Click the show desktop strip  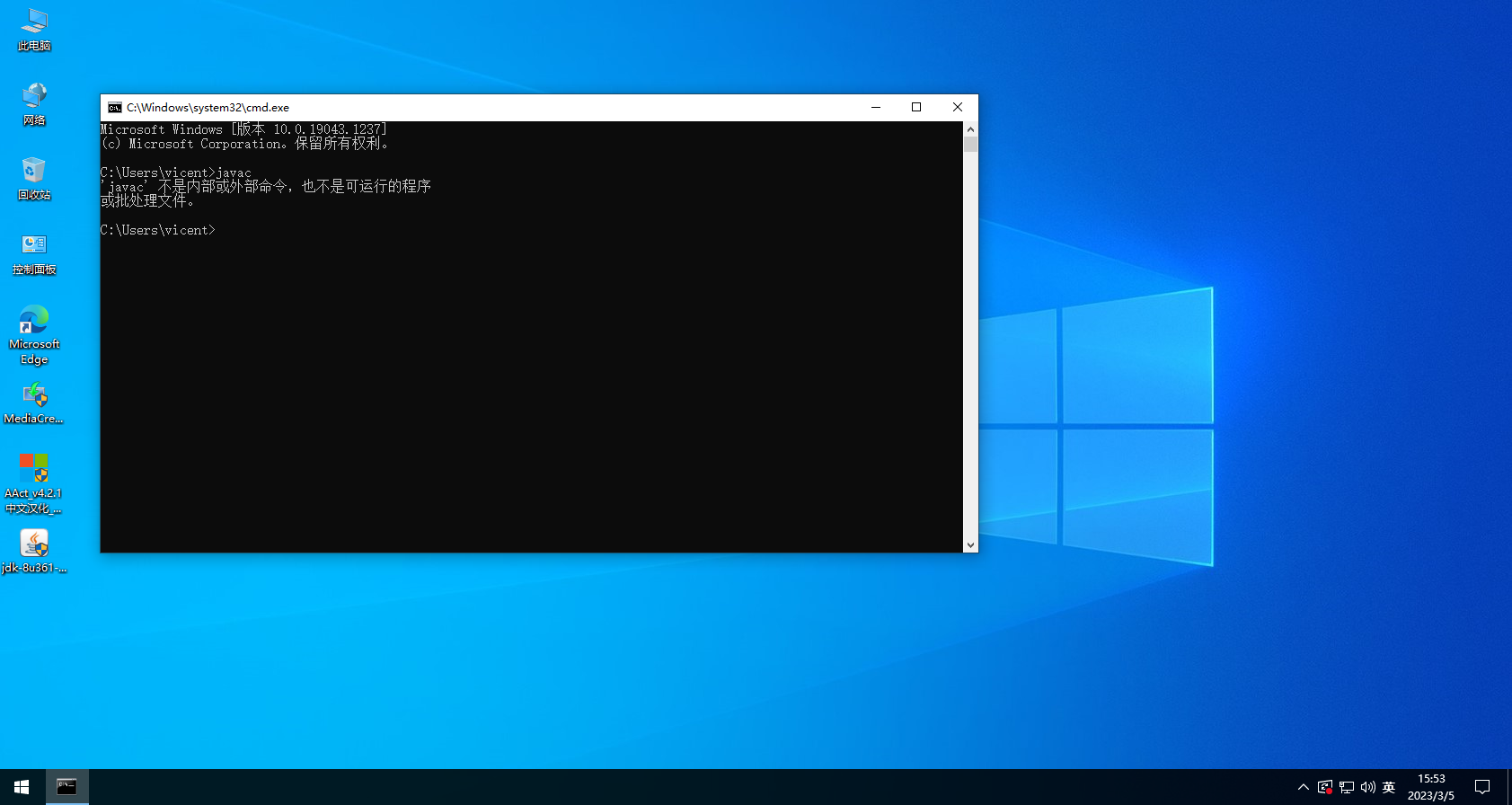[x=1509, y=787]
